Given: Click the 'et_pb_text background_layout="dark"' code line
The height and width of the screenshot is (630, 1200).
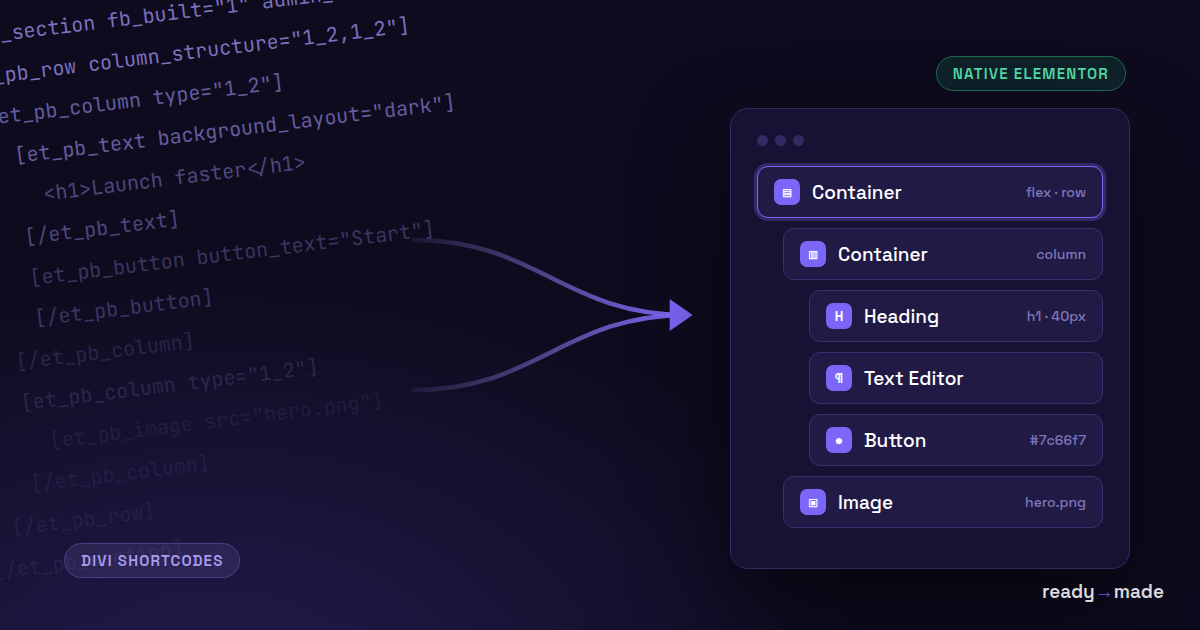Looking at the screenshot, I should (x=235, y=129).
